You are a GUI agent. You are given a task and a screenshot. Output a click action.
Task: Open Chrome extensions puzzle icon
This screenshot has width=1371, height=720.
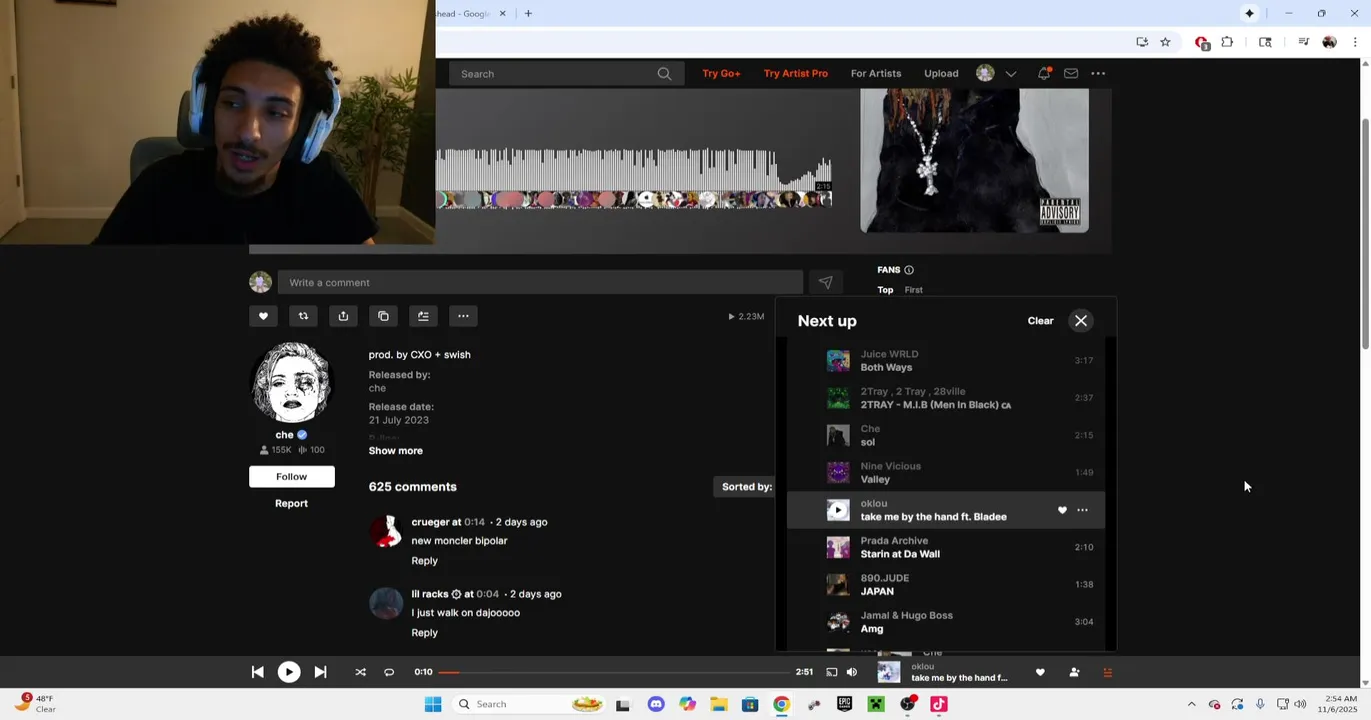tap(1227, 42)
